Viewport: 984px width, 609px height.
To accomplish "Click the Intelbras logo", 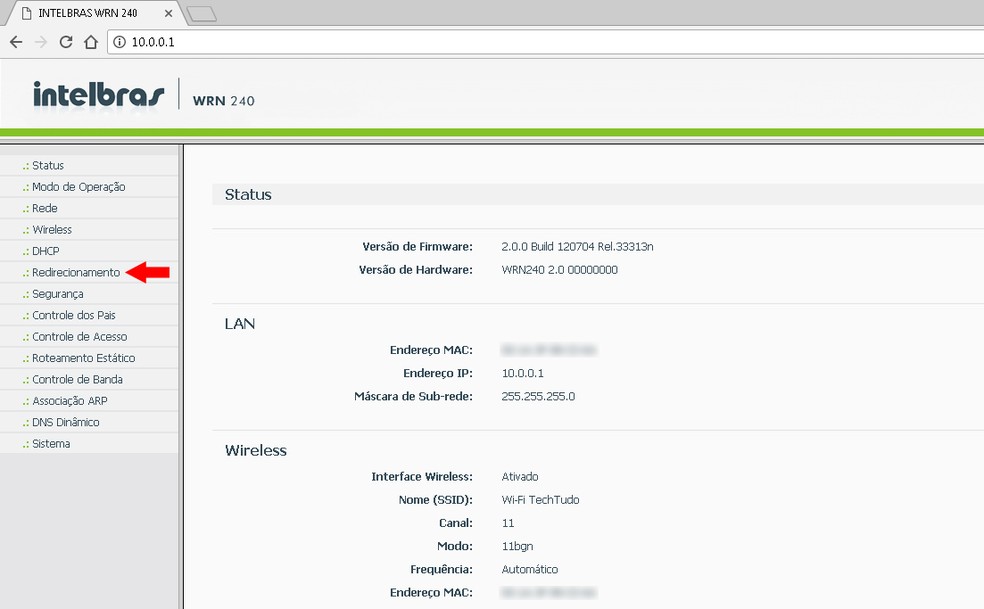I will (x=99, y=95).
